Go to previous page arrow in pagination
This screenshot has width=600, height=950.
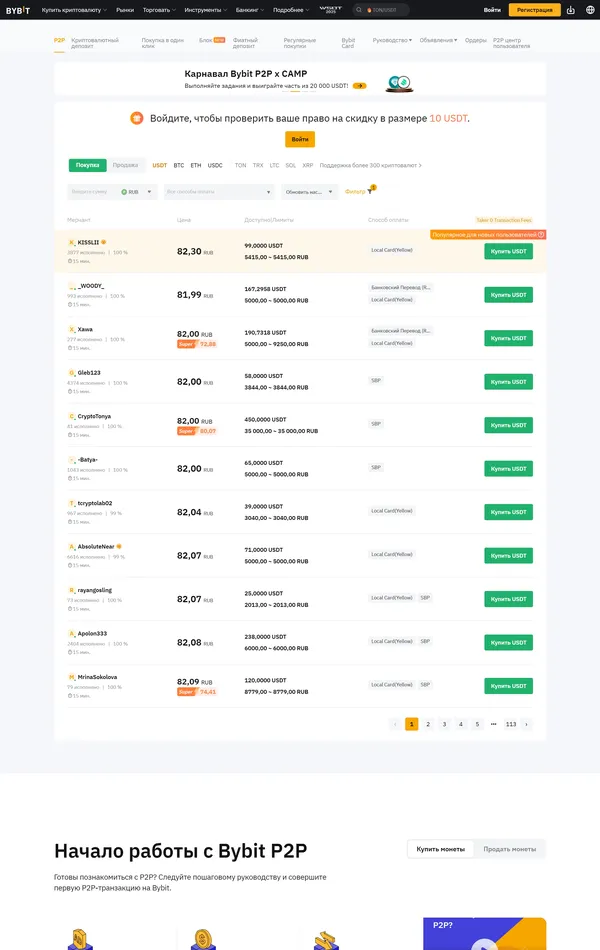[395, 724]
